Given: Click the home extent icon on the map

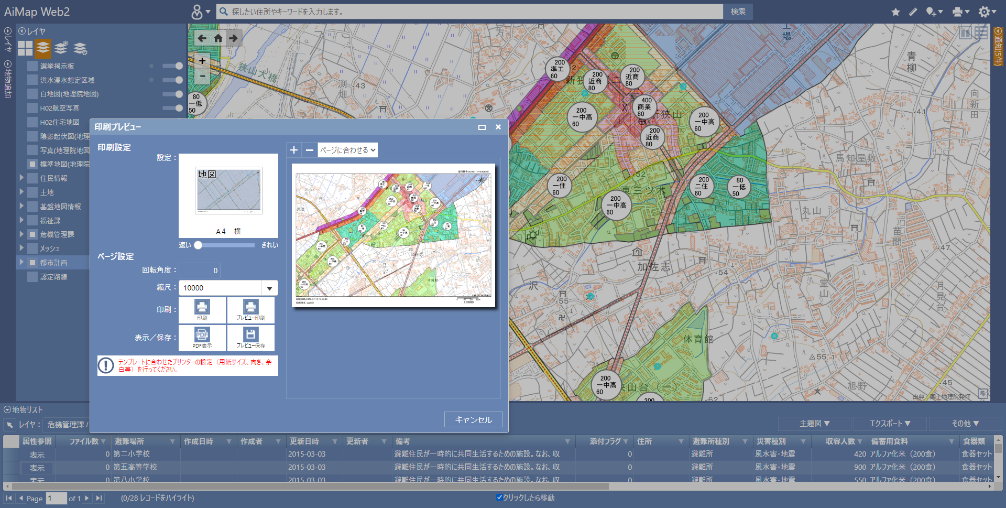Looking at the screenshot, I should (x=217, y=38).
